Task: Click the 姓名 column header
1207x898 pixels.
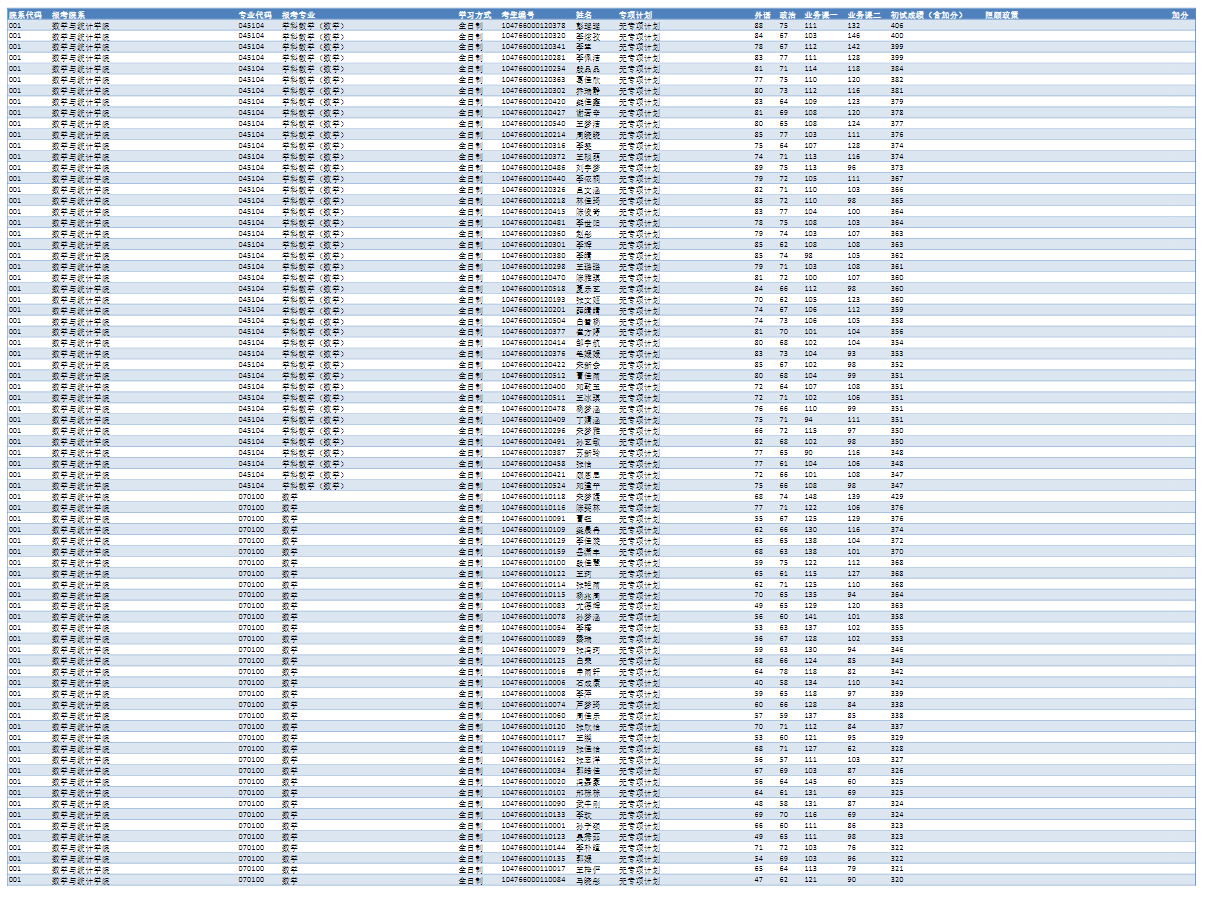Action: click(x=585, y=15)
